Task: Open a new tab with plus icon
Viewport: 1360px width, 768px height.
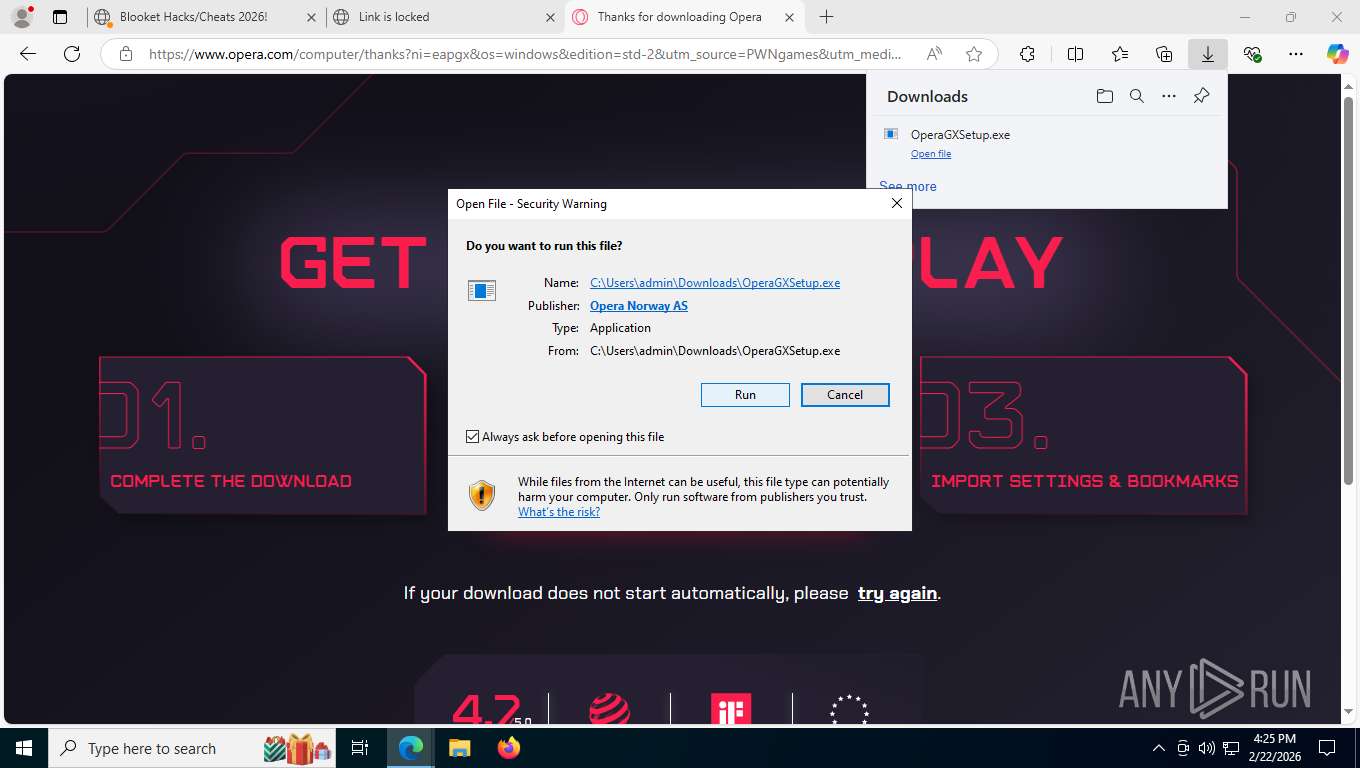Action: click(826, 17)
